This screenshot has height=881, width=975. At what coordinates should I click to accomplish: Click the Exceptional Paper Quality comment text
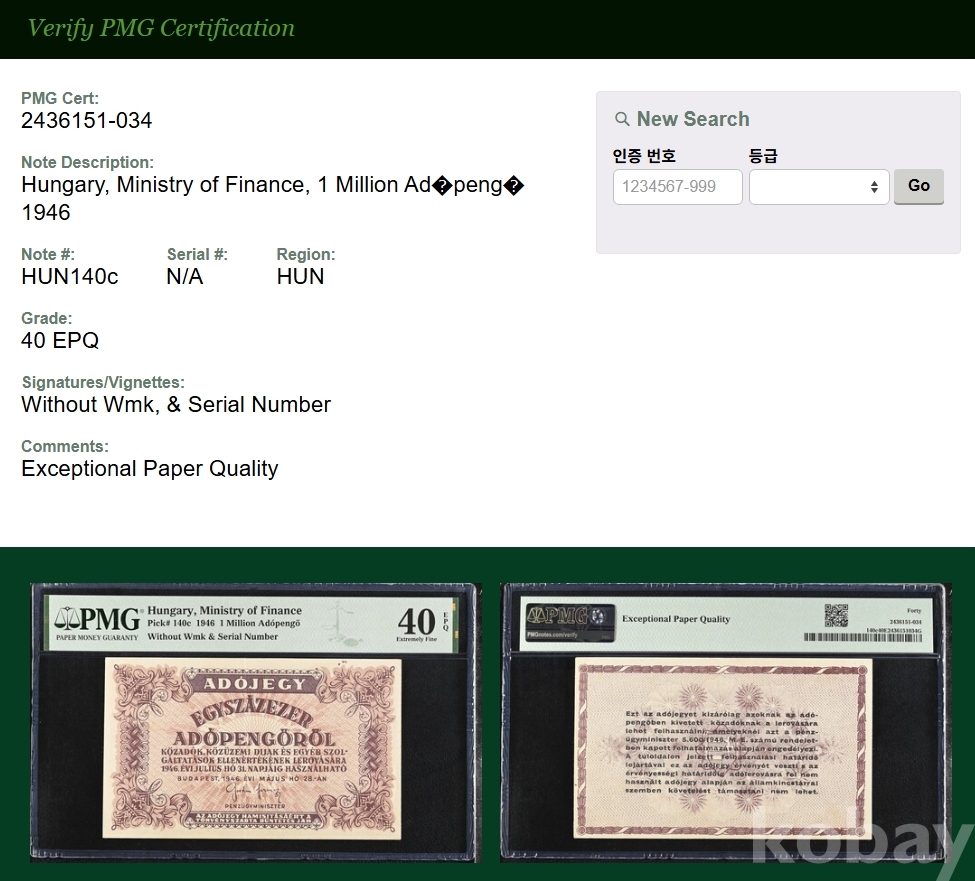coord(150,469)
